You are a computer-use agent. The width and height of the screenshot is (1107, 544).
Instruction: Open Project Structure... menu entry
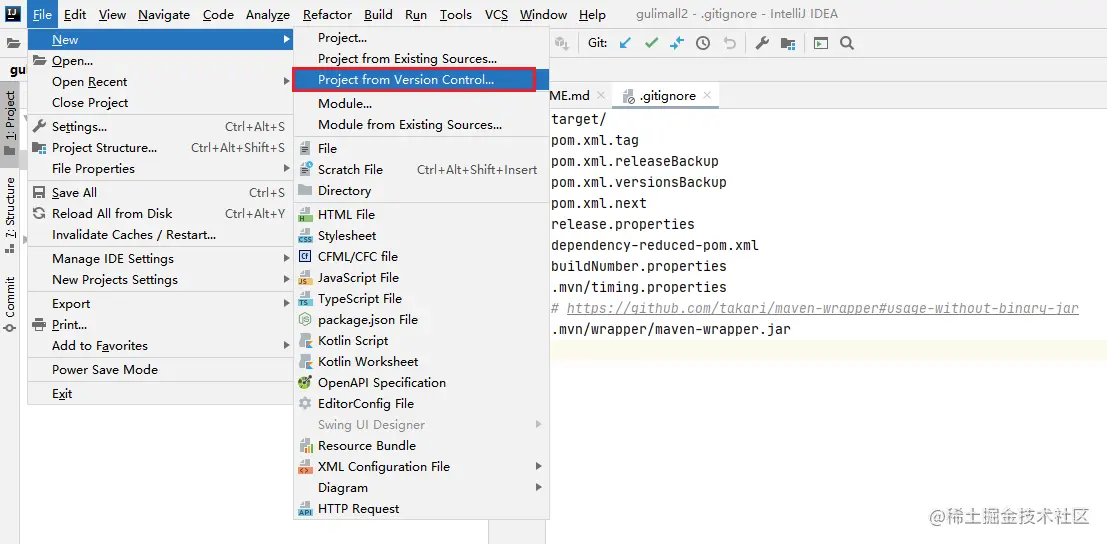[160, 148]
